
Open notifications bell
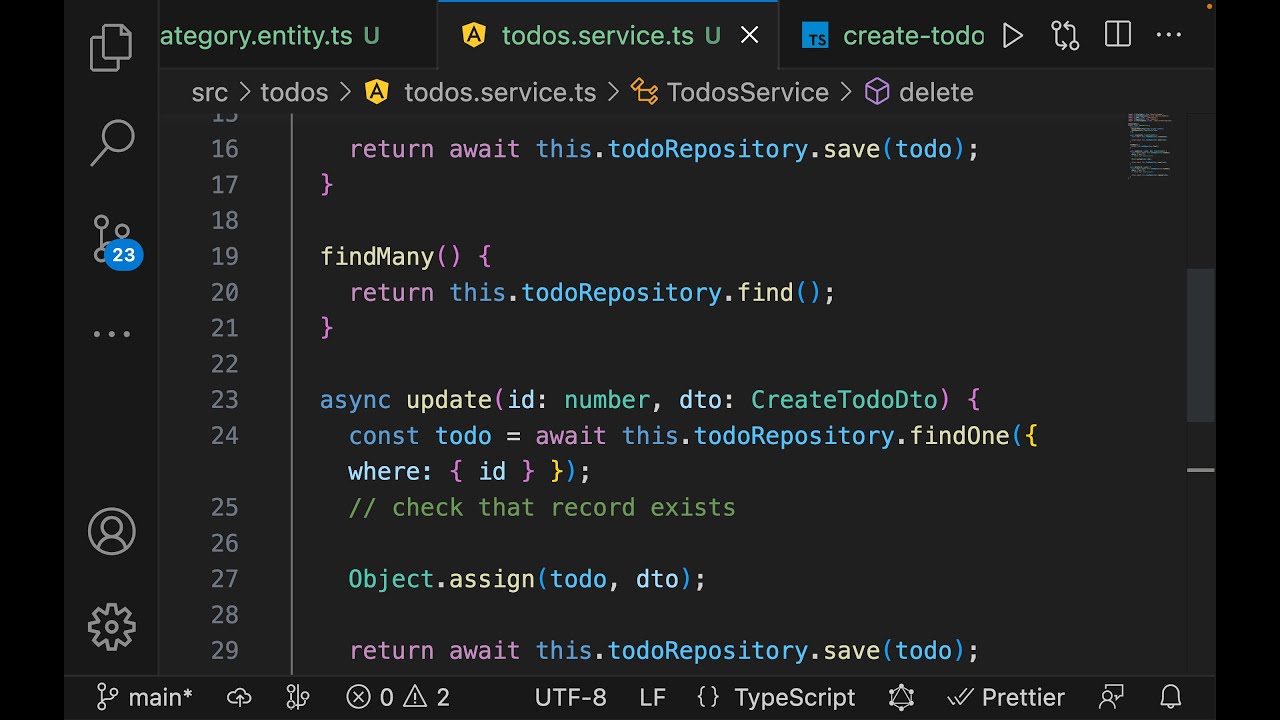point(1171,697)
